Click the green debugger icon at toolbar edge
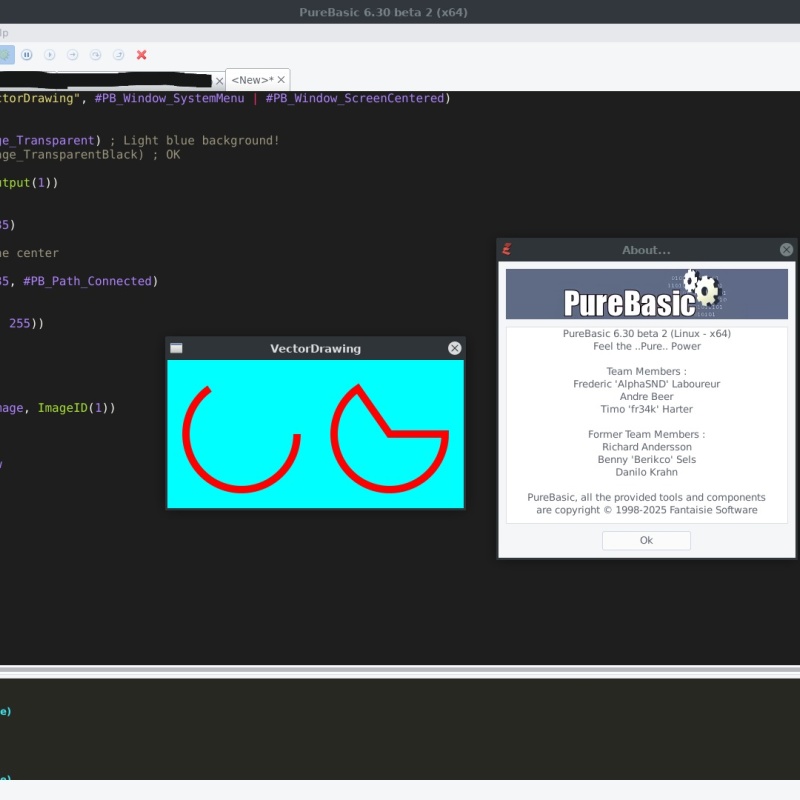 (x=5, y=55)
